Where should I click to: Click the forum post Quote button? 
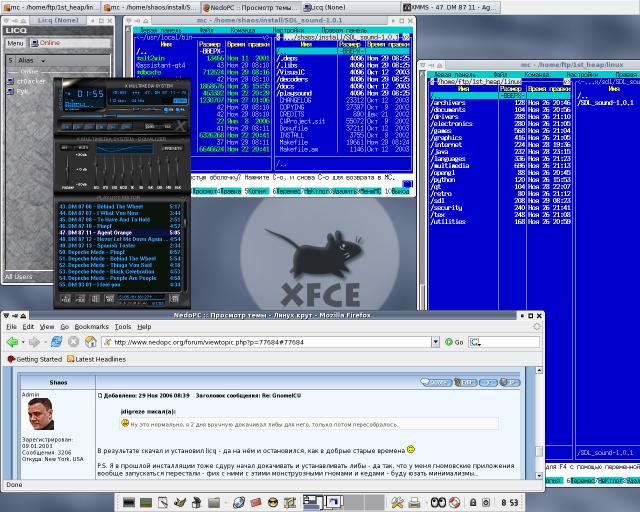click(x=436, y=382)
